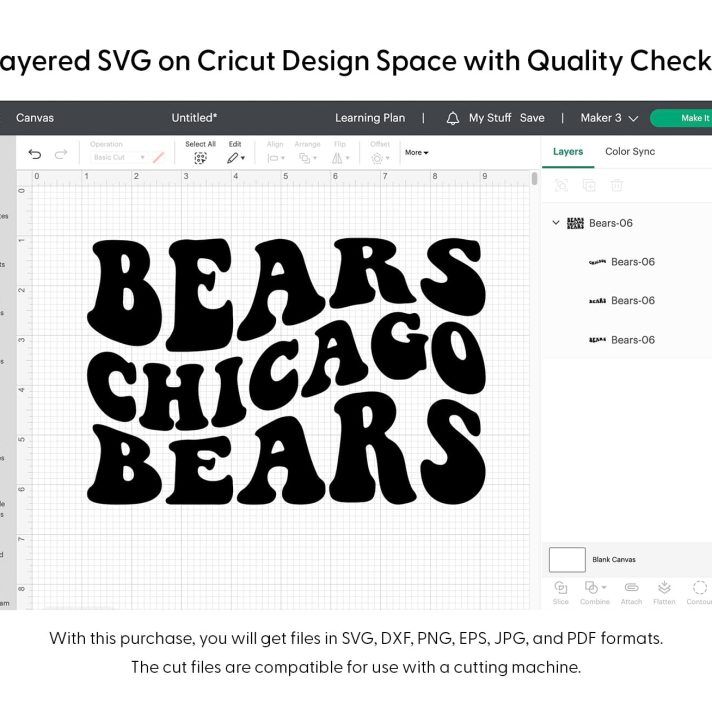Open the More toolbar dropdown

[x=416, y=153]
